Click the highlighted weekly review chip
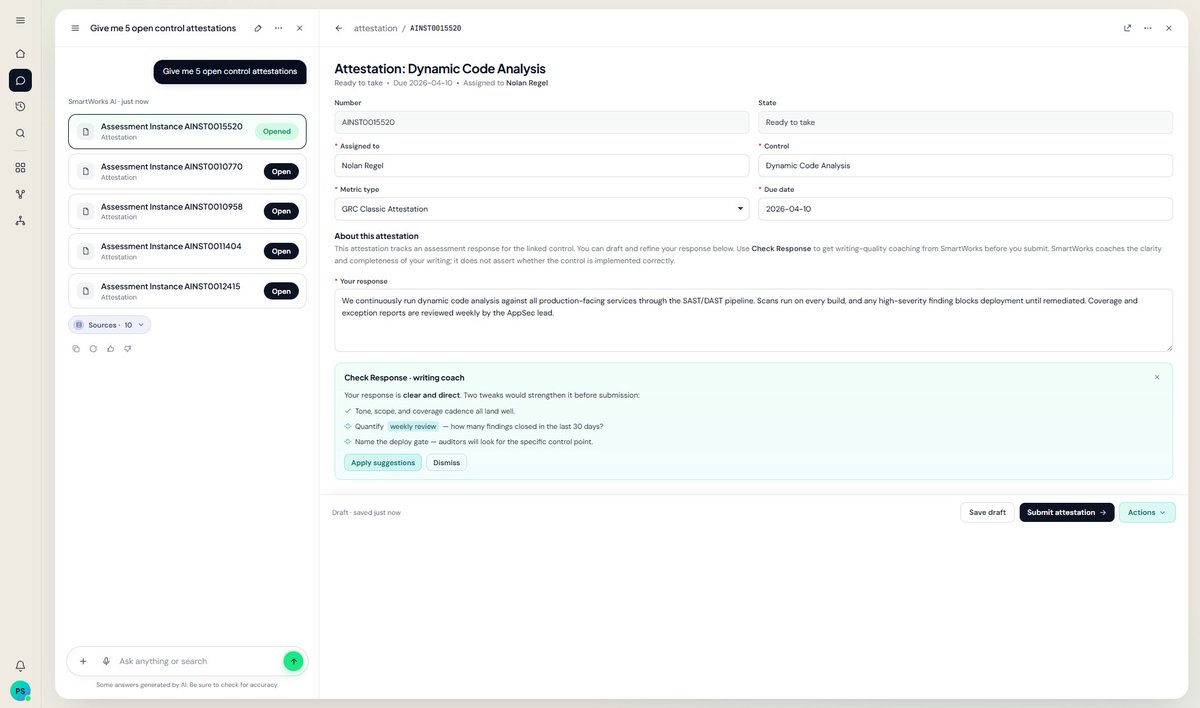 coord(413,426)
